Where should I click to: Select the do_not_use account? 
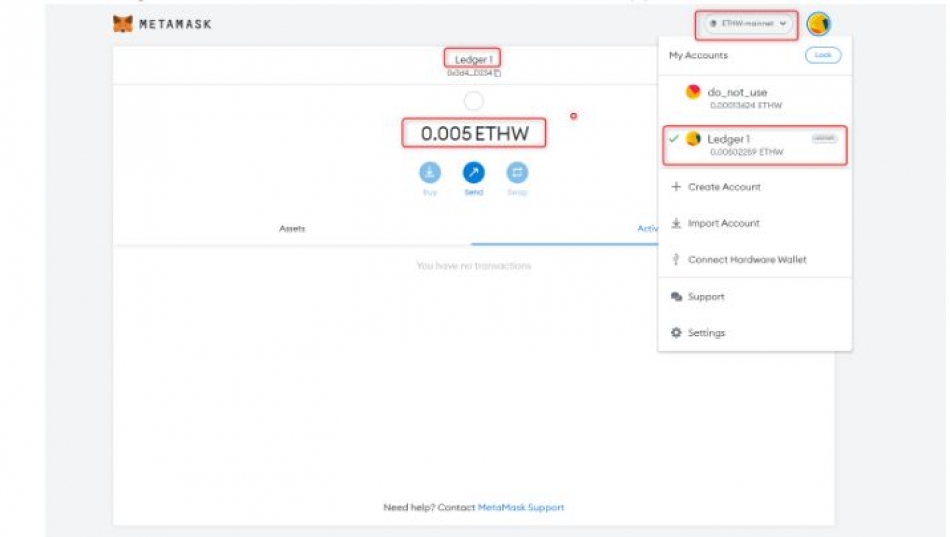[755, 98]
